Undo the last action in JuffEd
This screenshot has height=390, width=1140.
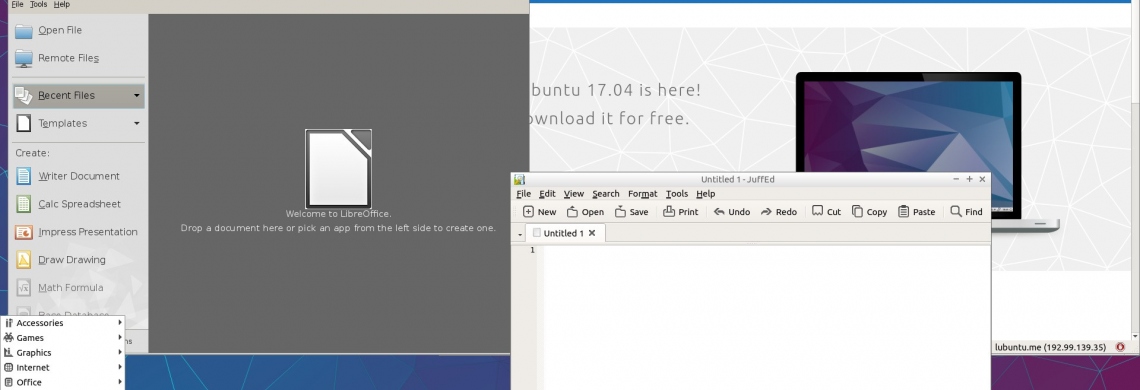[x=731, y=212]
